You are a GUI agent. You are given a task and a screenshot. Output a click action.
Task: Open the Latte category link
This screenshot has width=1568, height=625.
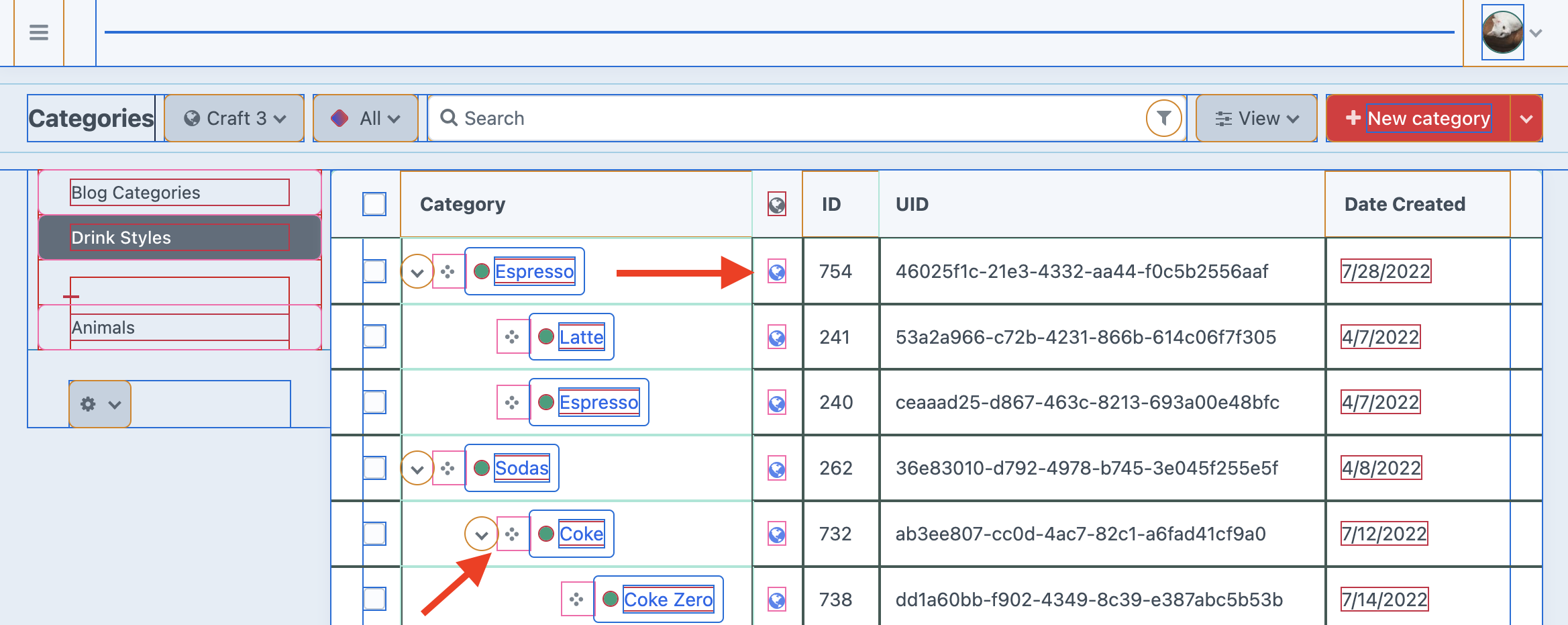582,337
